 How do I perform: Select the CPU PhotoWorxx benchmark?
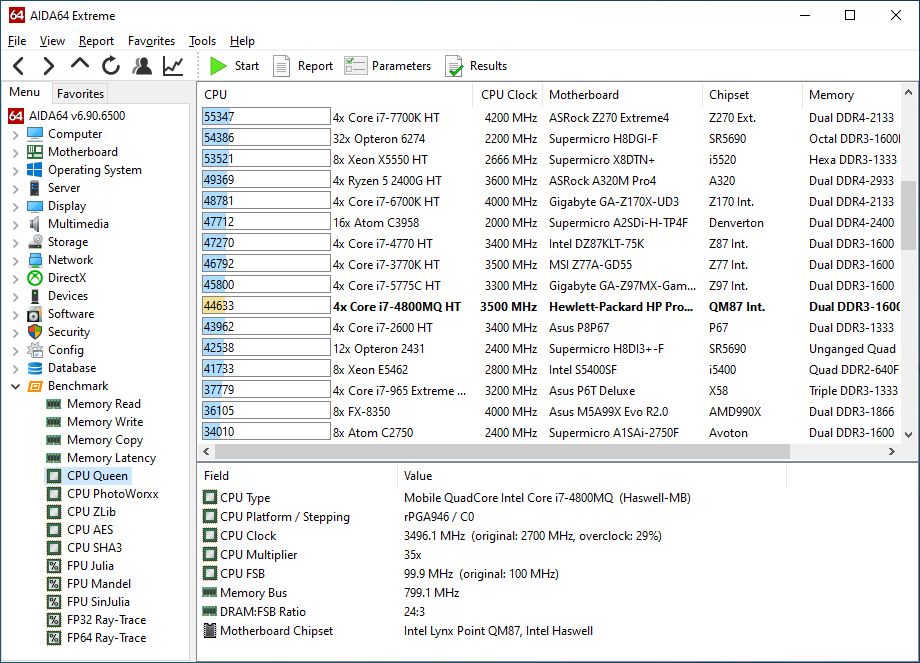click(x=113, y=494)
